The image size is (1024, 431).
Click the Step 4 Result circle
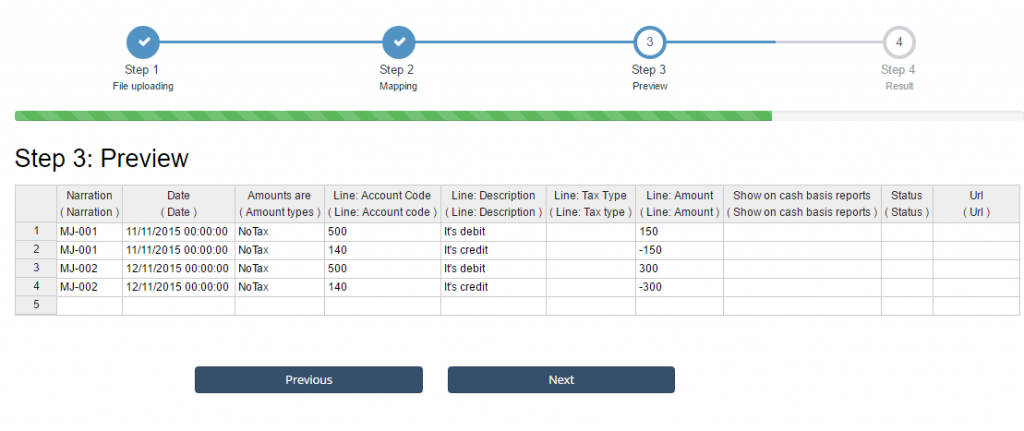(x=899, y=42)
